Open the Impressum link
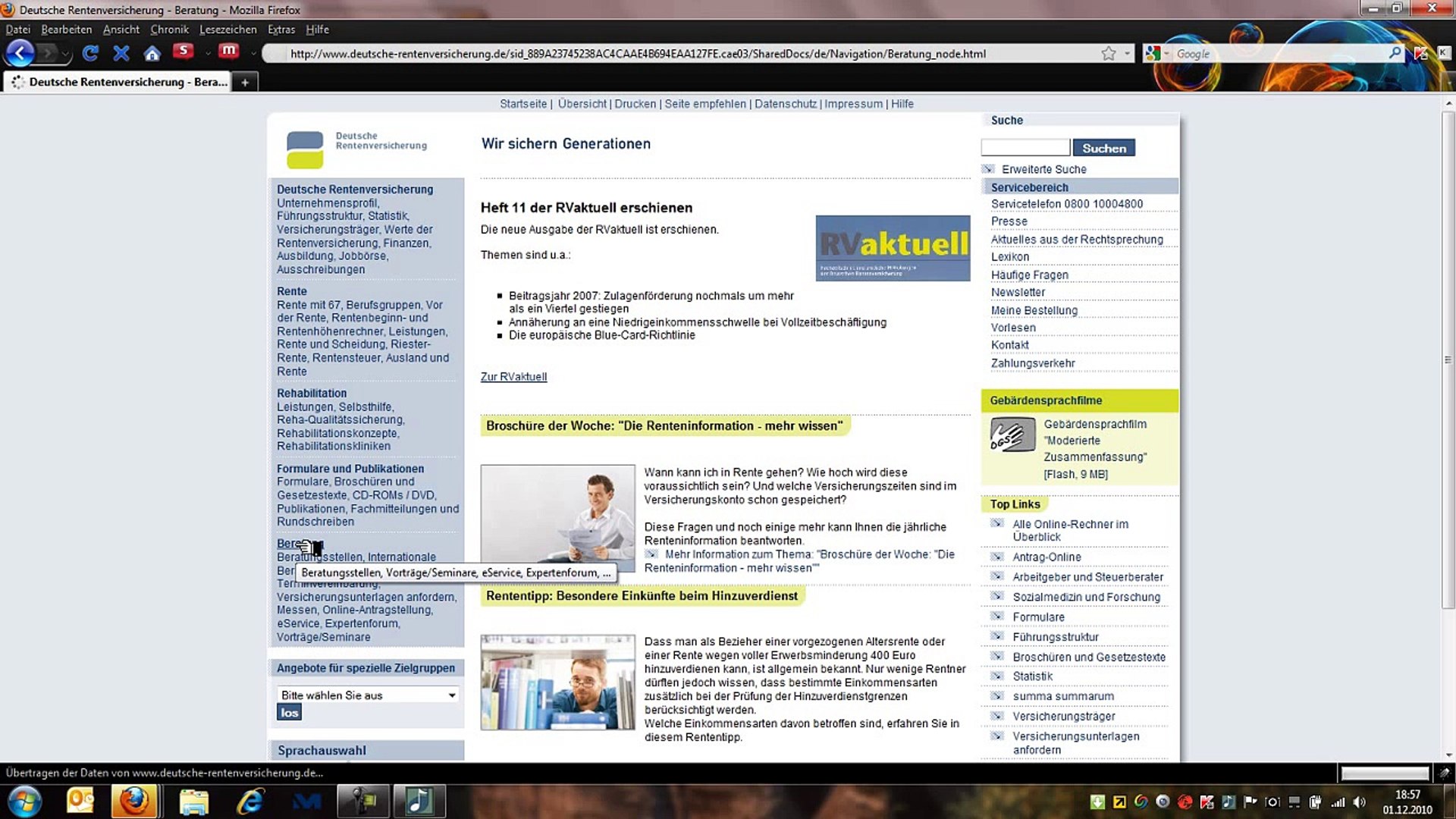1456x819 pixels. pos(853,104)
